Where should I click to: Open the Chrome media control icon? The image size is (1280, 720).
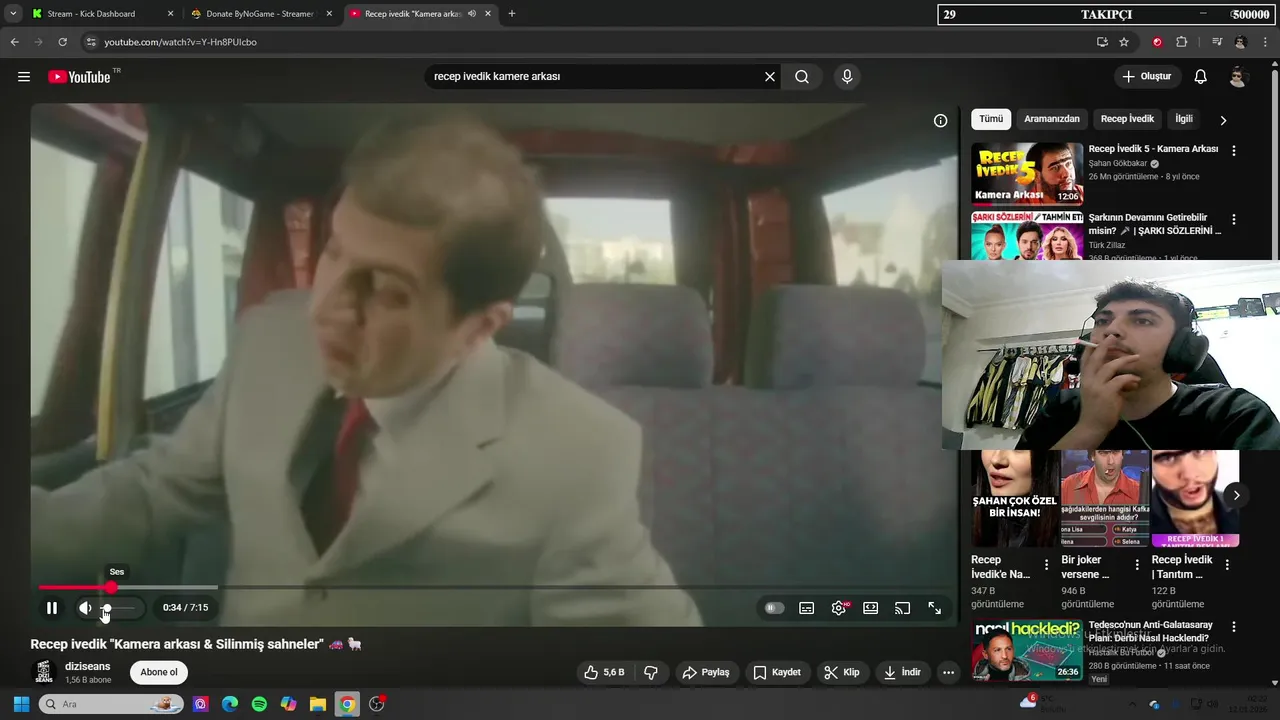click(1217, 42)
